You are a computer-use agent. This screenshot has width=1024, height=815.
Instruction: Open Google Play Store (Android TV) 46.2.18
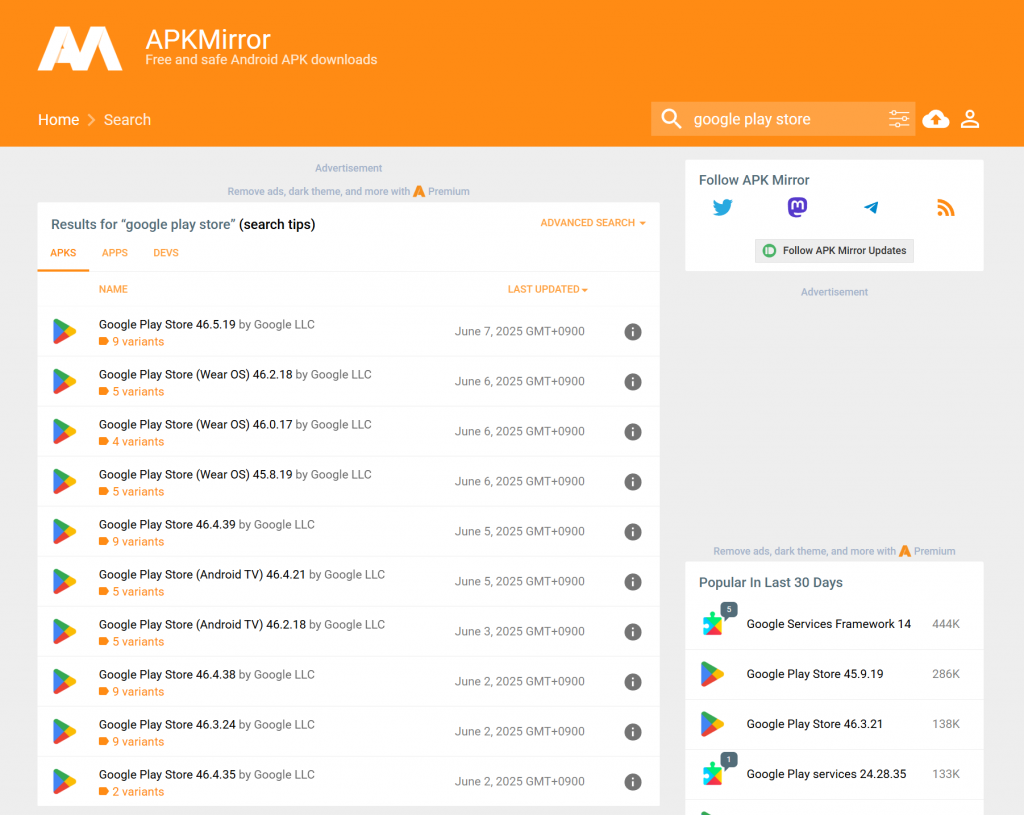(x=202, y=624)
